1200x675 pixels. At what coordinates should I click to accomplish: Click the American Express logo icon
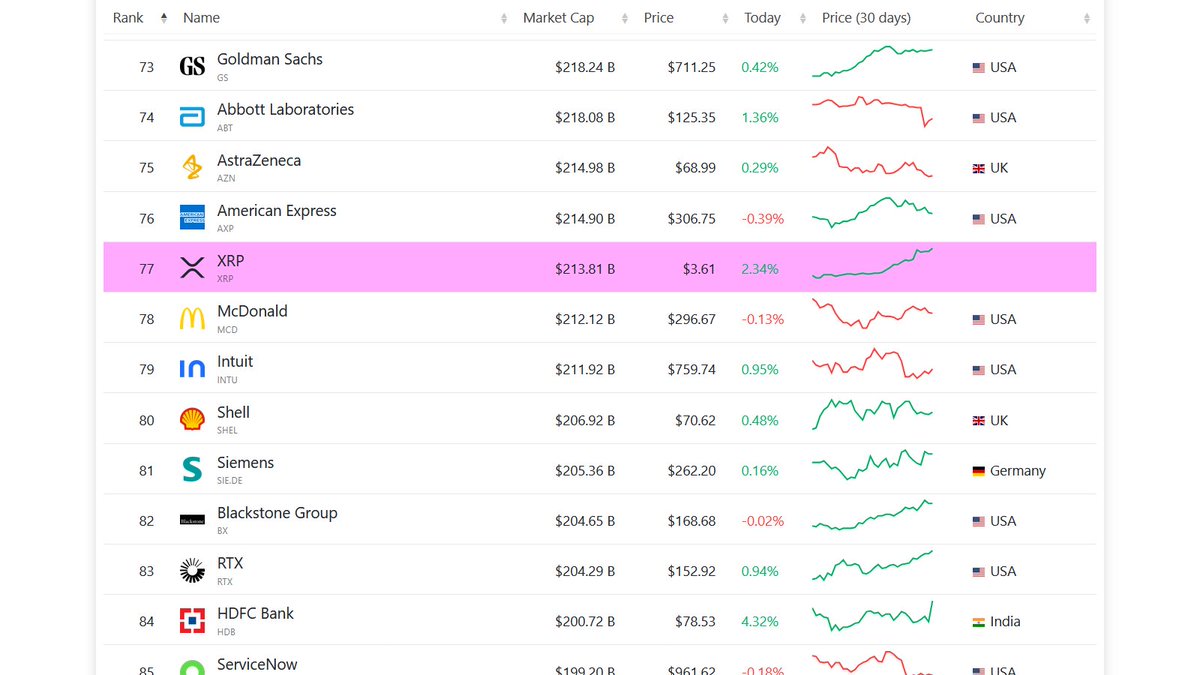coord(192,217)
